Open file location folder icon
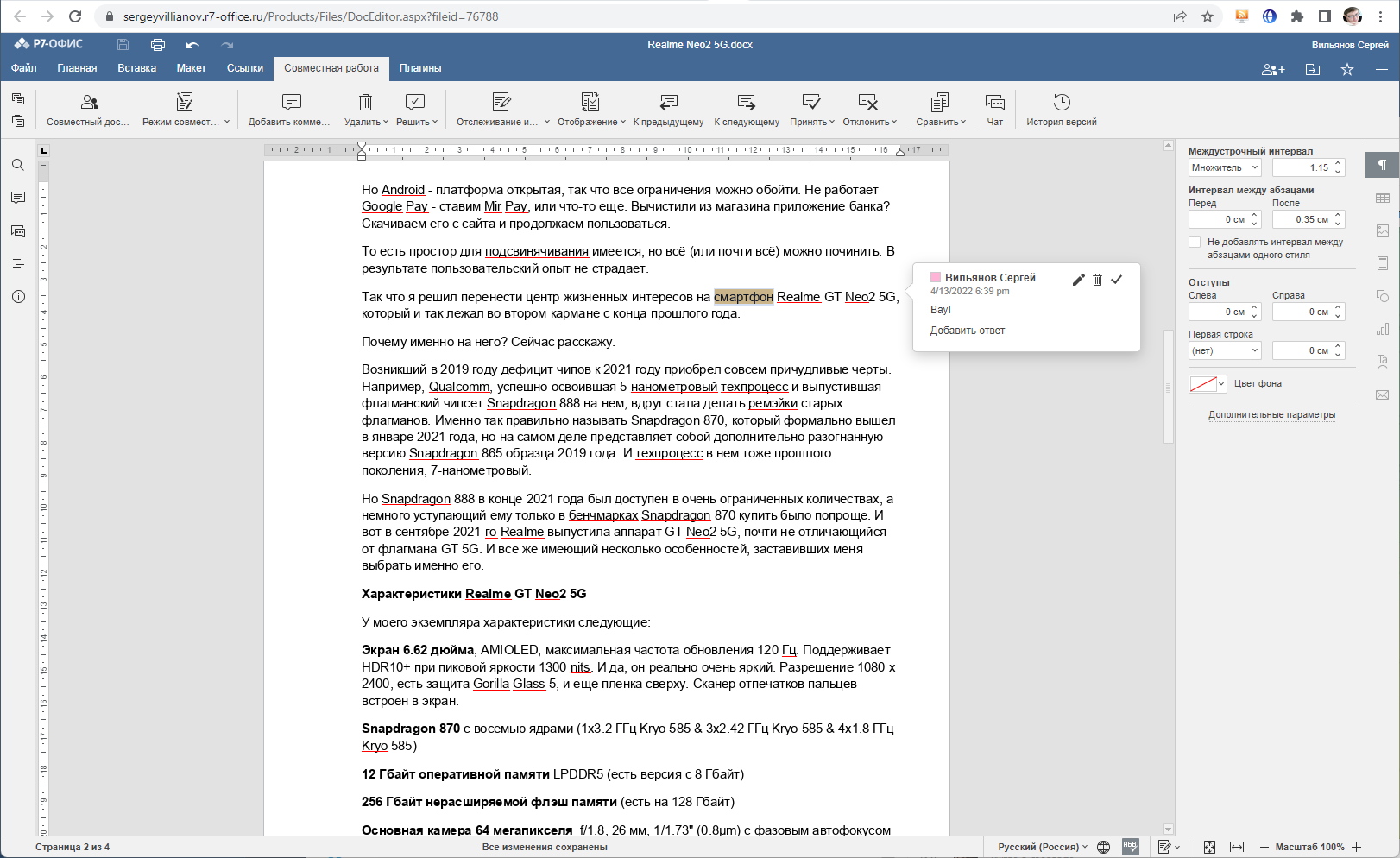 coord(1313,69)
